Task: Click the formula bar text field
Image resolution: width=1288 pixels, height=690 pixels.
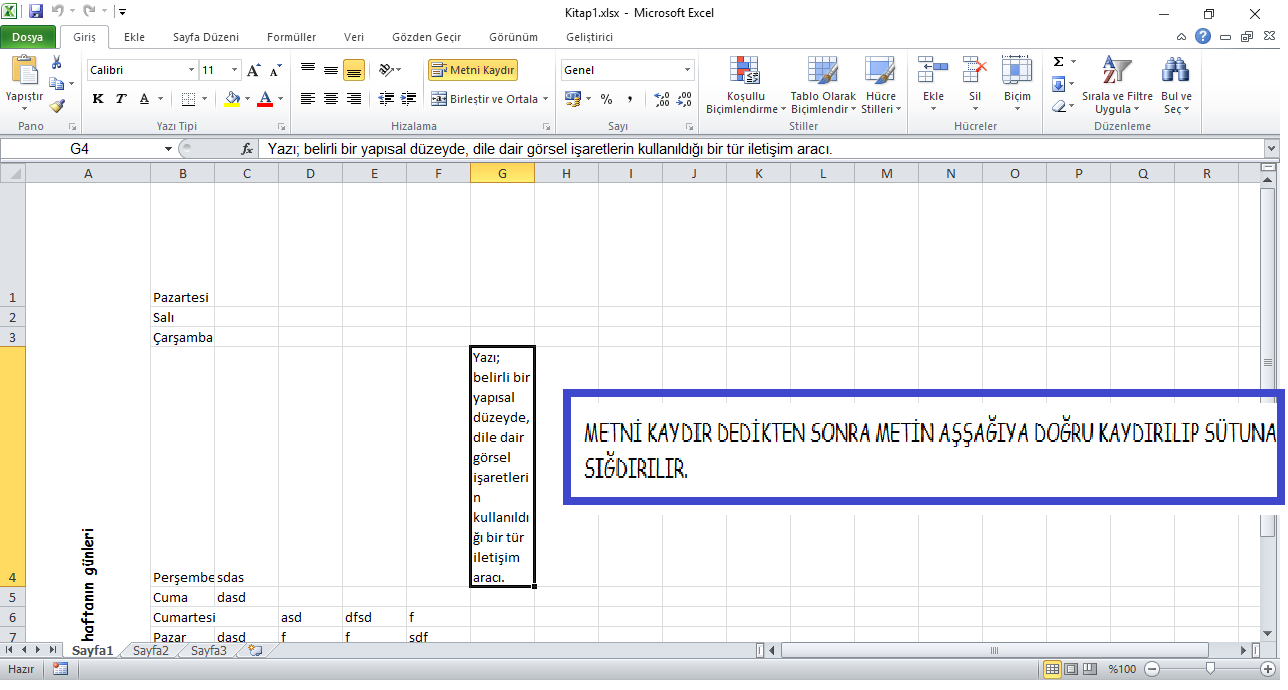Action: tap(760, 148)
